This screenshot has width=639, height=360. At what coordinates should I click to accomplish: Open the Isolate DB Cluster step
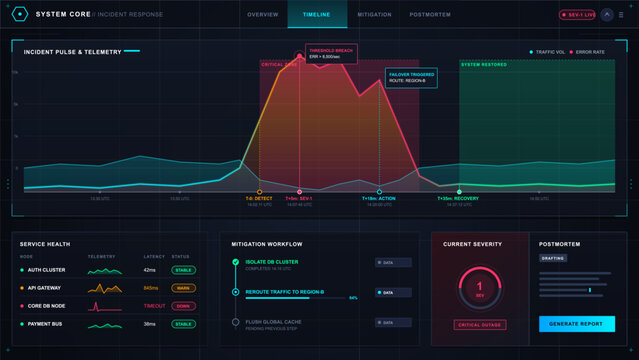pyautogui.click(x=271, y=262)
